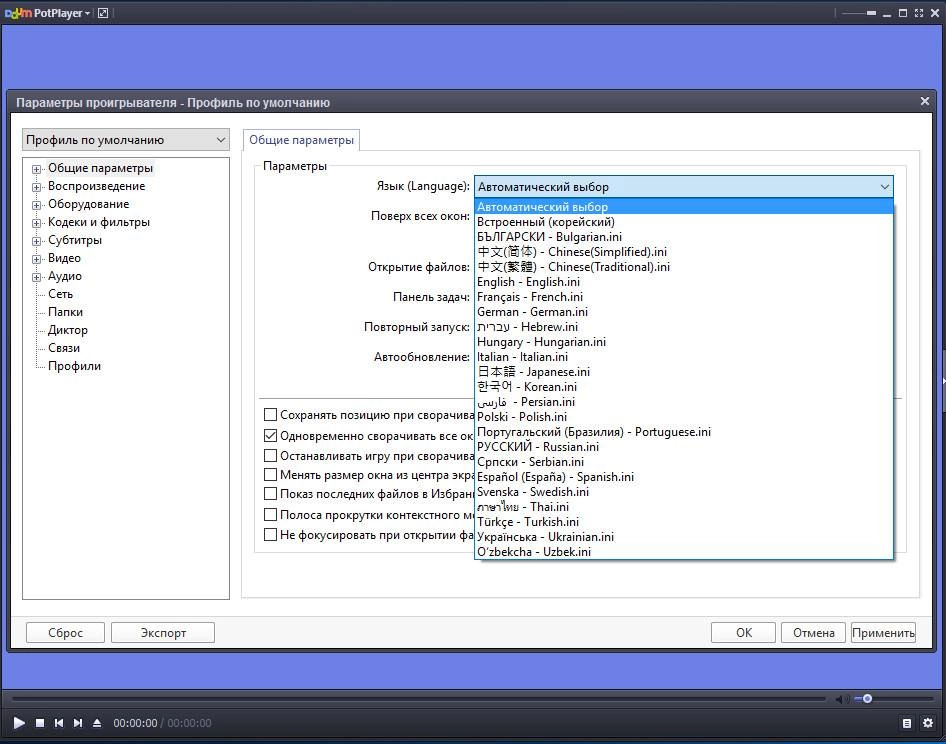This screenshot has height=744, width=946.
Task: Expand the 'Общие параметры' tree node
Action: [36, 169]
